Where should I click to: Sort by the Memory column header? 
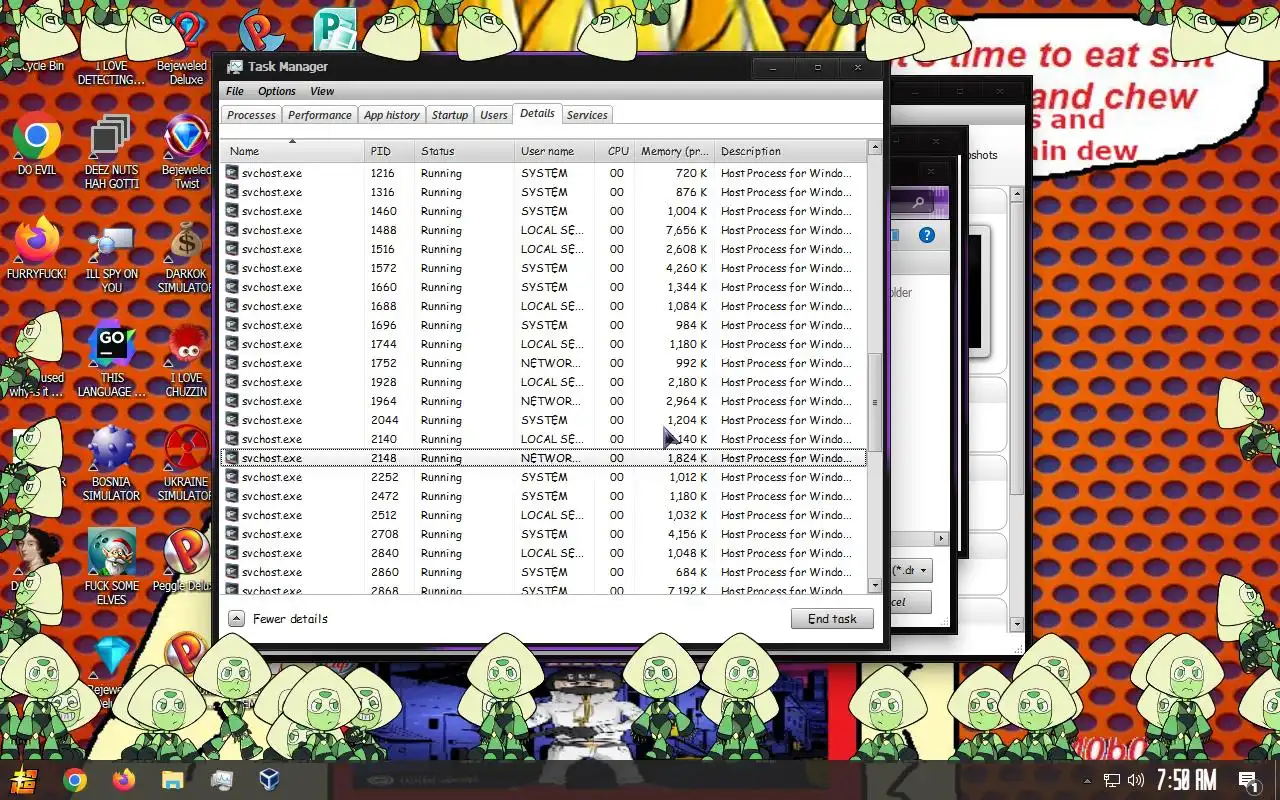(x=675, y=151)
